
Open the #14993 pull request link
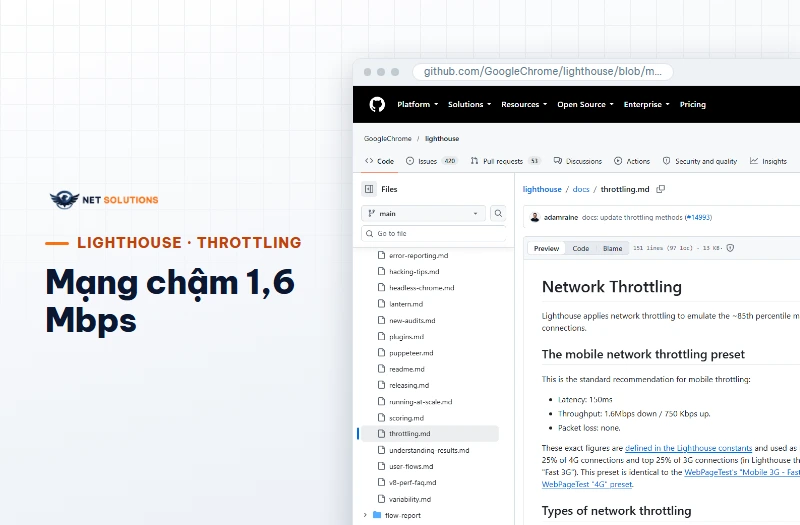[699, 217]
